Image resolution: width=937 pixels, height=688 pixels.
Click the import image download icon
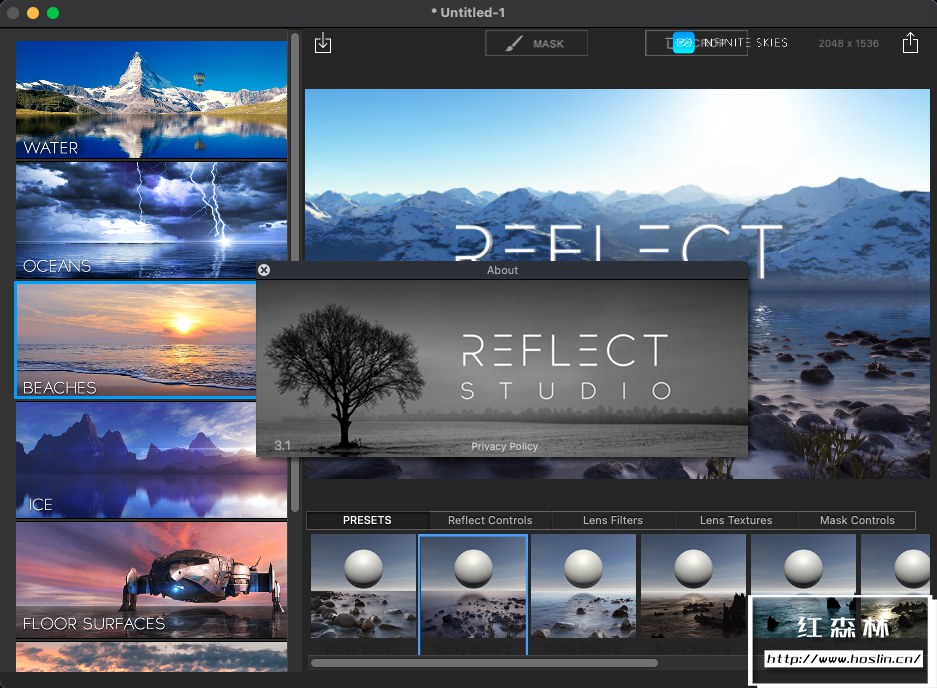click(x=323, y=43)
